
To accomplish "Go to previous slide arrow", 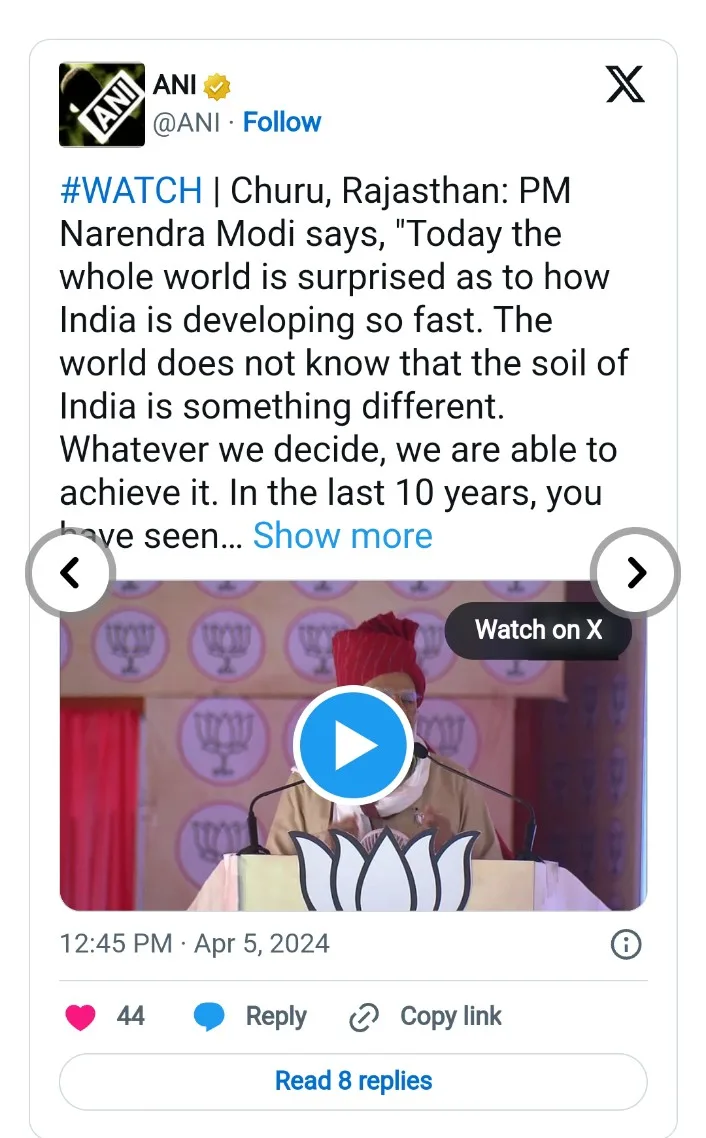I will [x=69, y=572].
